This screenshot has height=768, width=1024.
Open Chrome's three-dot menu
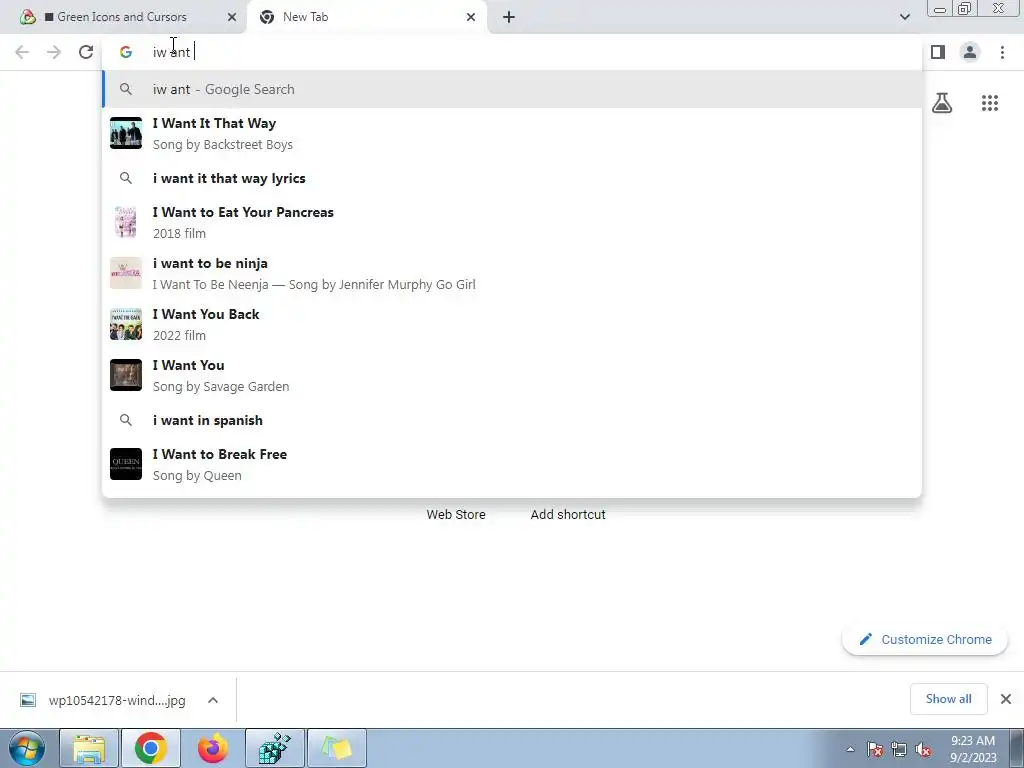pos(1002,52)
